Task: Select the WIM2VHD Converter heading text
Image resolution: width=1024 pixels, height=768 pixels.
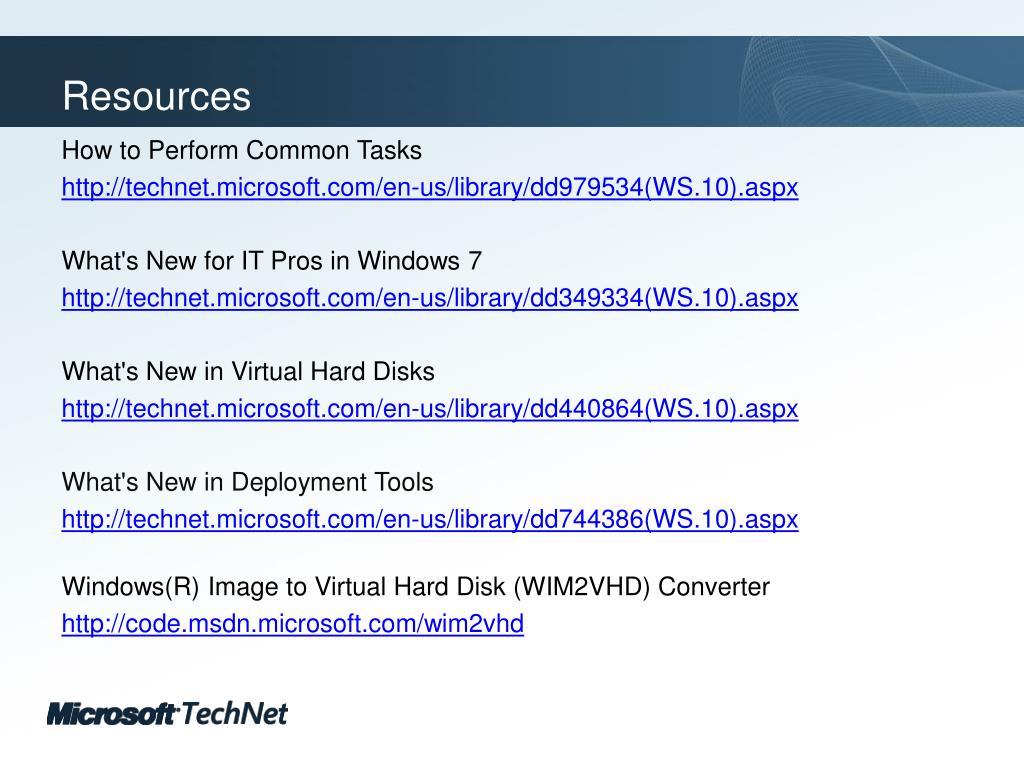Action: click(x=416, y=586)
